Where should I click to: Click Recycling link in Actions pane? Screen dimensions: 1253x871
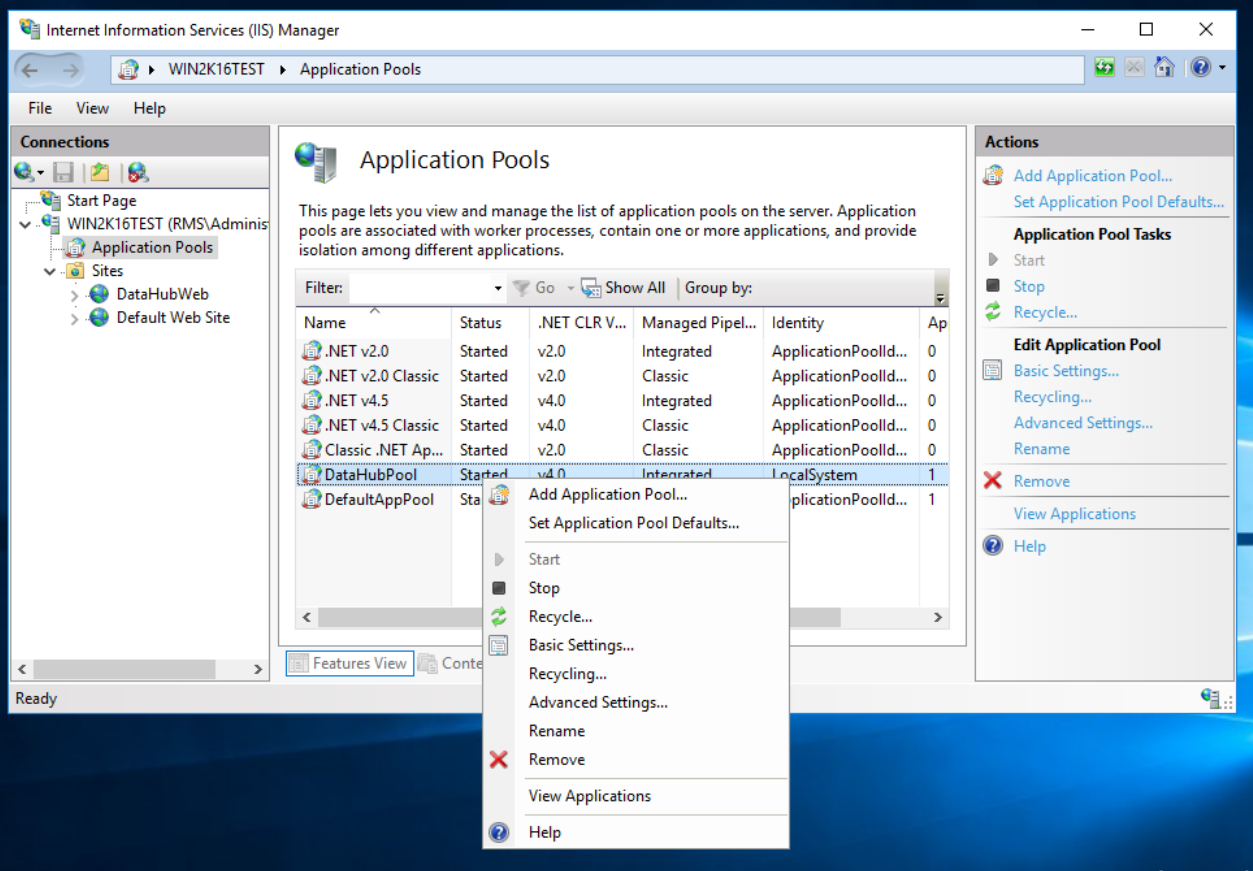(x=1052, y=397)
